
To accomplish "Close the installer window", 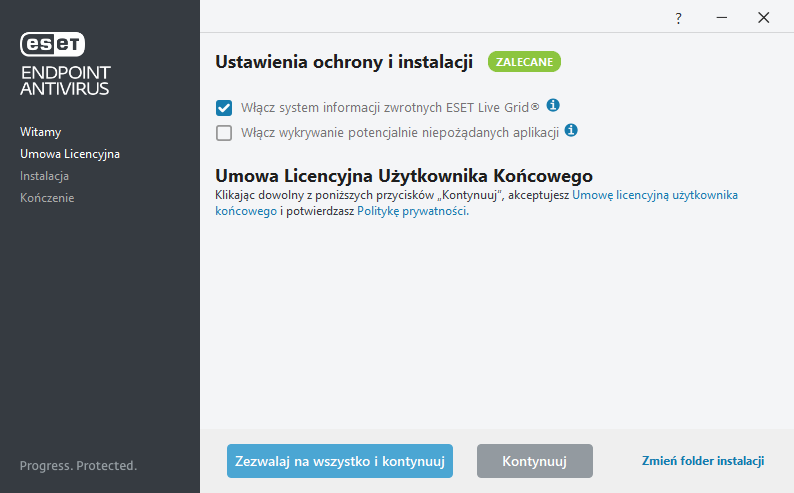I will (764, 18).
